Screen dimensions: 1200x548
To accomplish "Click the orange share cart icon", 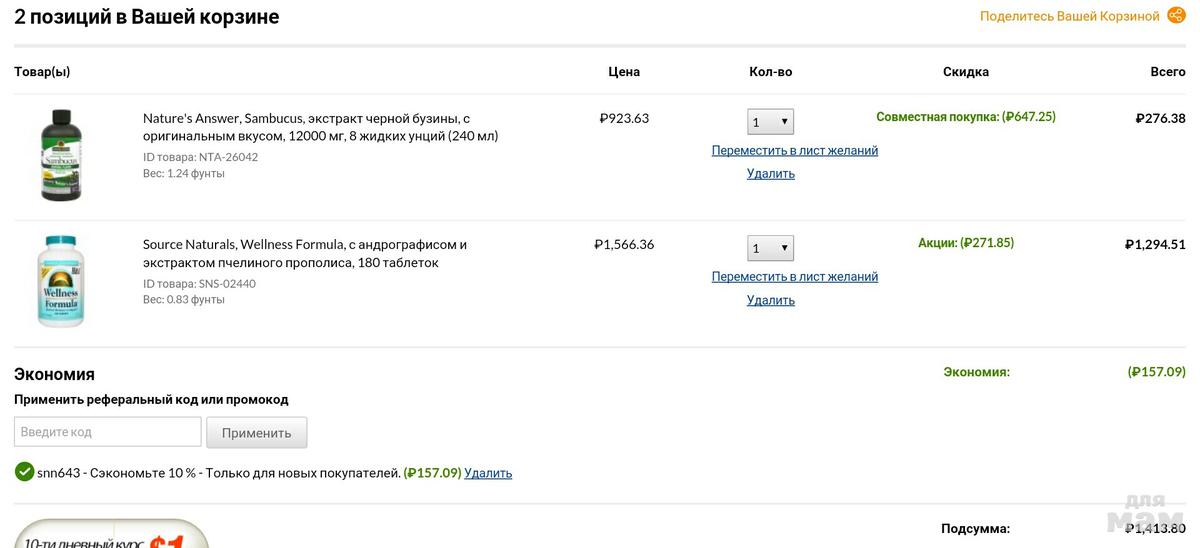I will click(x=1176, y=16).
